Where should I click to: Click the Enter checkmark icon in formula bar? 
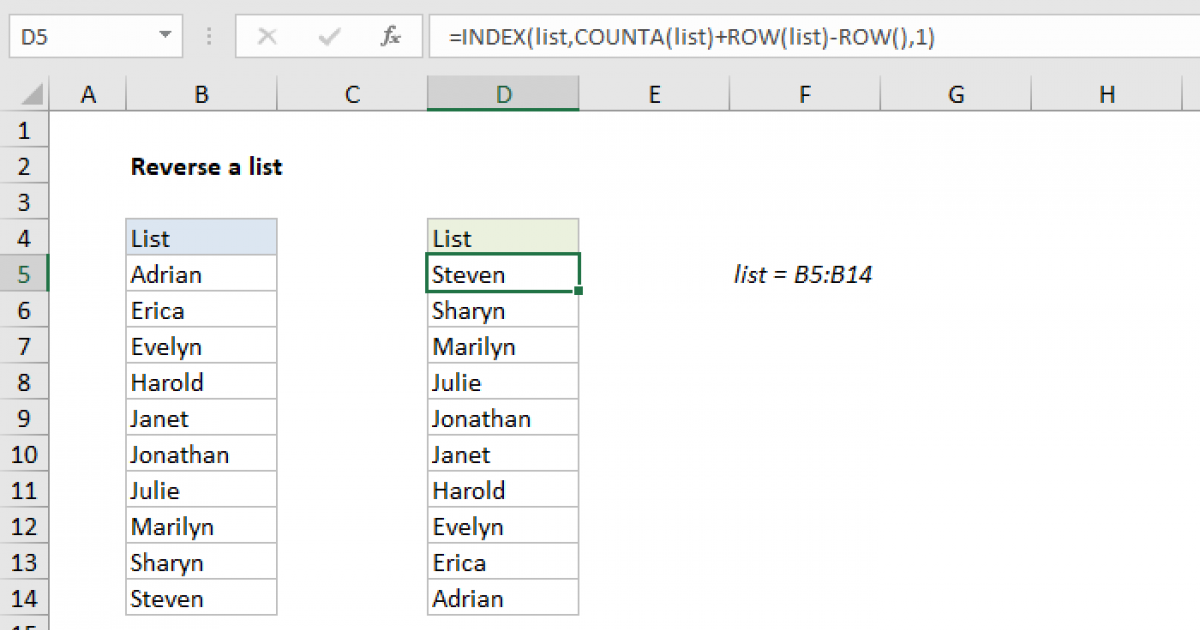point(327,36)
